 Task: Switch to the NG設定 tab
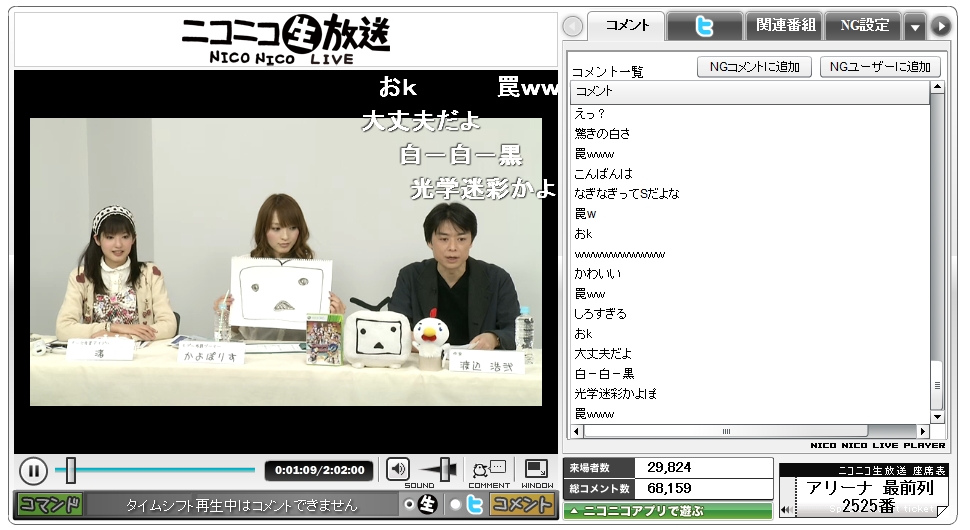pyautogui.click(x=863, y=27)
